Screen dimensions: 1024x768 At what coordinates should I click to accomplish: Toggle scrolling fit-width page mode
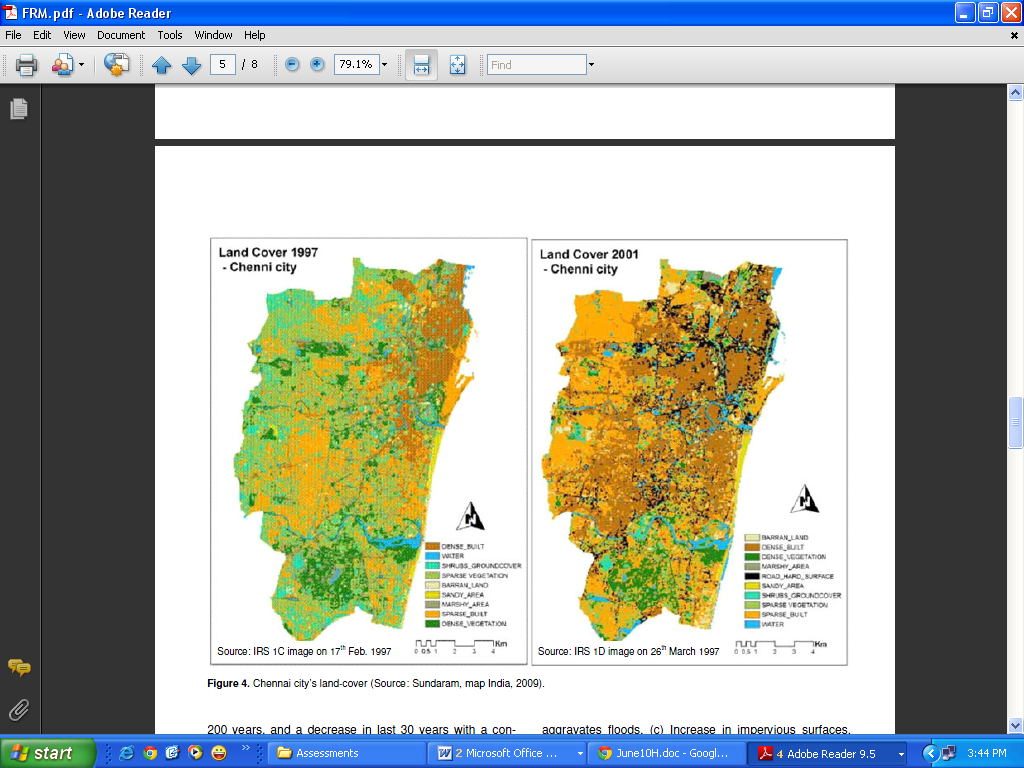(421, 65)
